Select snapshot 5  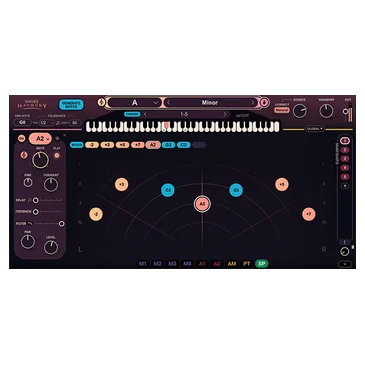tap(345, 177)
